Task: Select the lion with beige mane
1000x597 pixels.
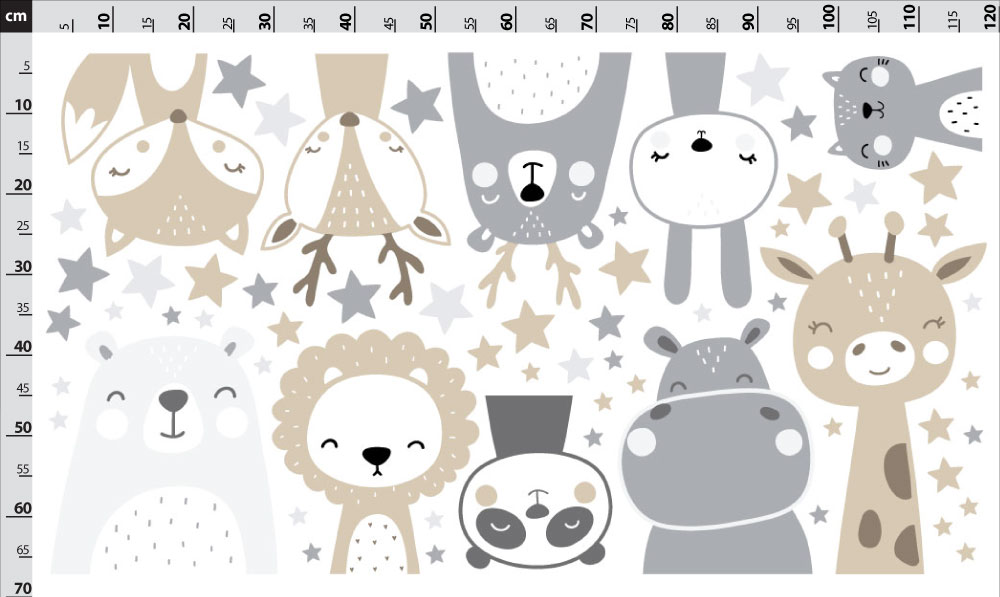Action: [375, 452]
